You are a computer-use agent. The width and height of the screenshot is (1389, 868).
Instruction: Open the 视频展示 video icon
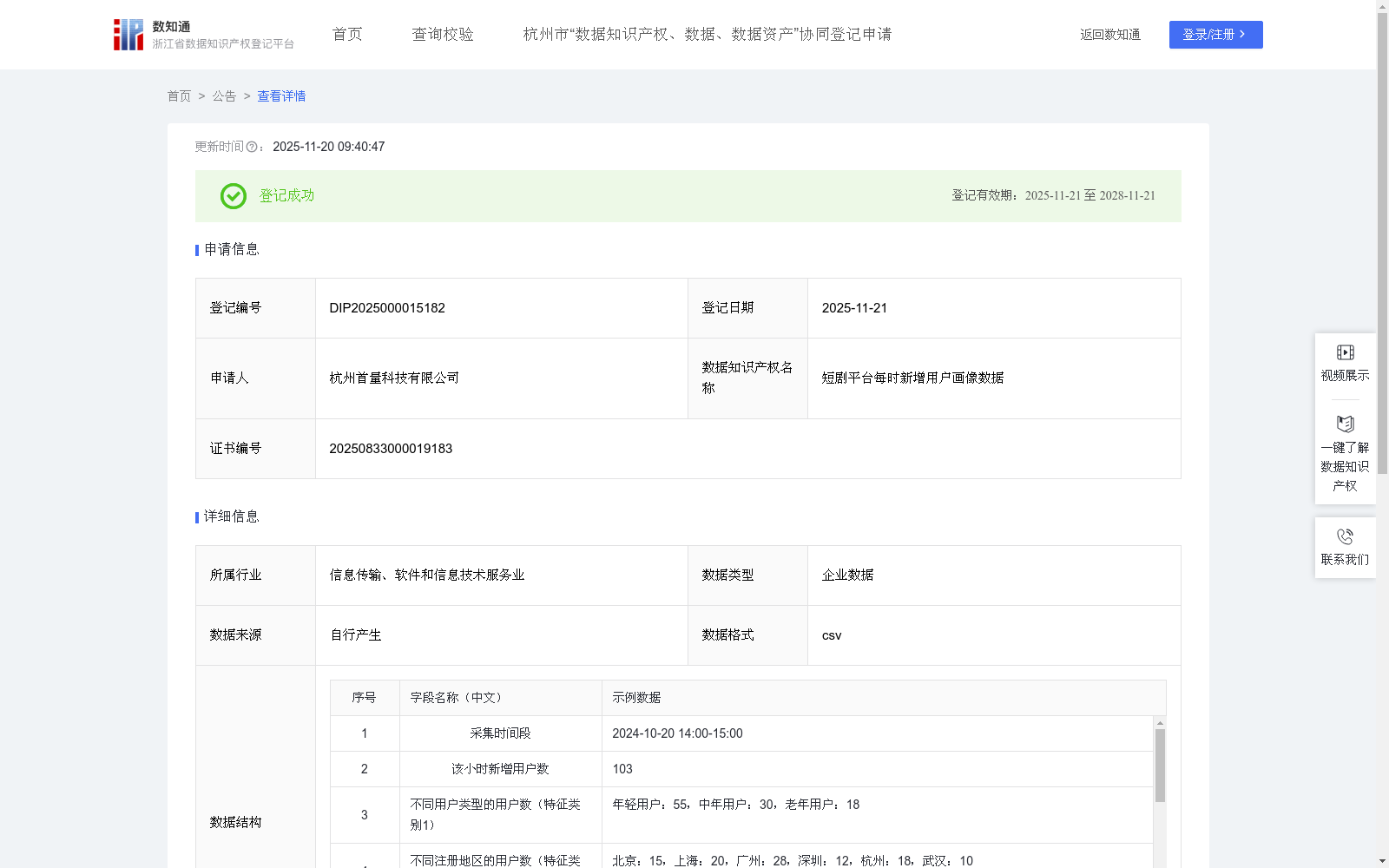tap(1345, 352)
